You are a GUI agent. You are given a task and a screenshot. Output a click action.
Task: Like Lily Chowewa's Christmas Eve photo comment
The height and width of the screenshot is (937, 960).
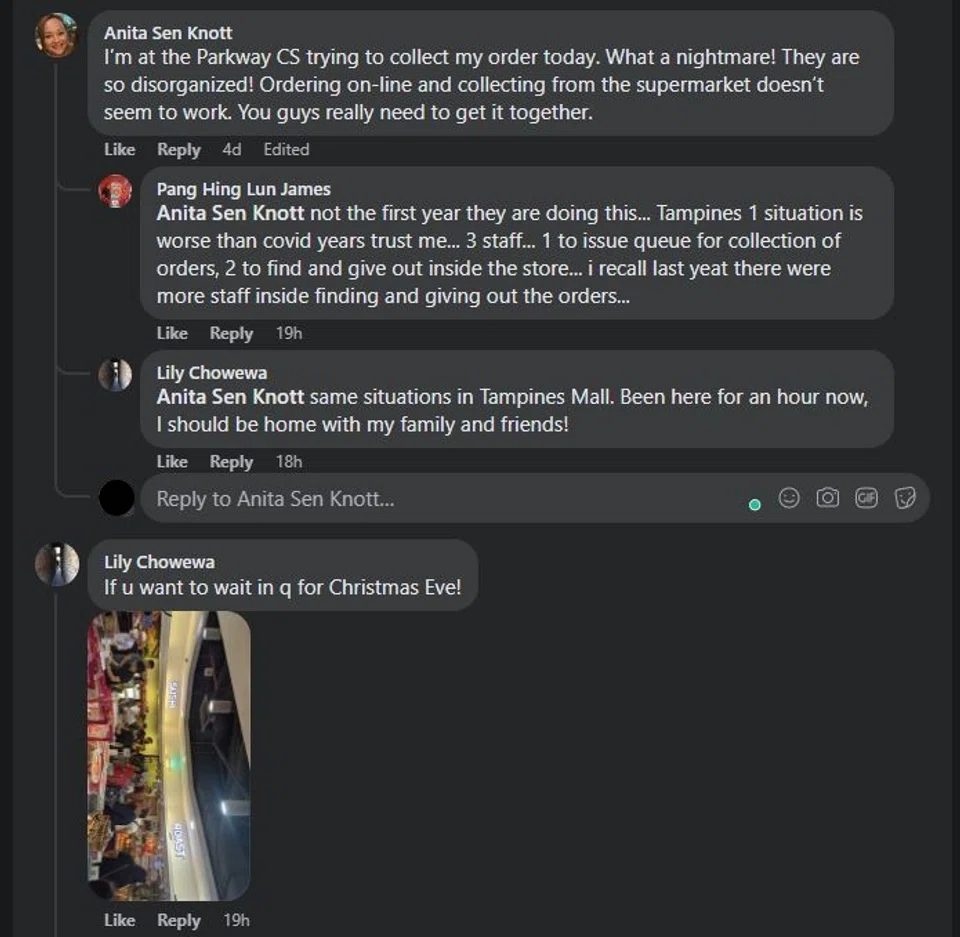tap(119, 920)
